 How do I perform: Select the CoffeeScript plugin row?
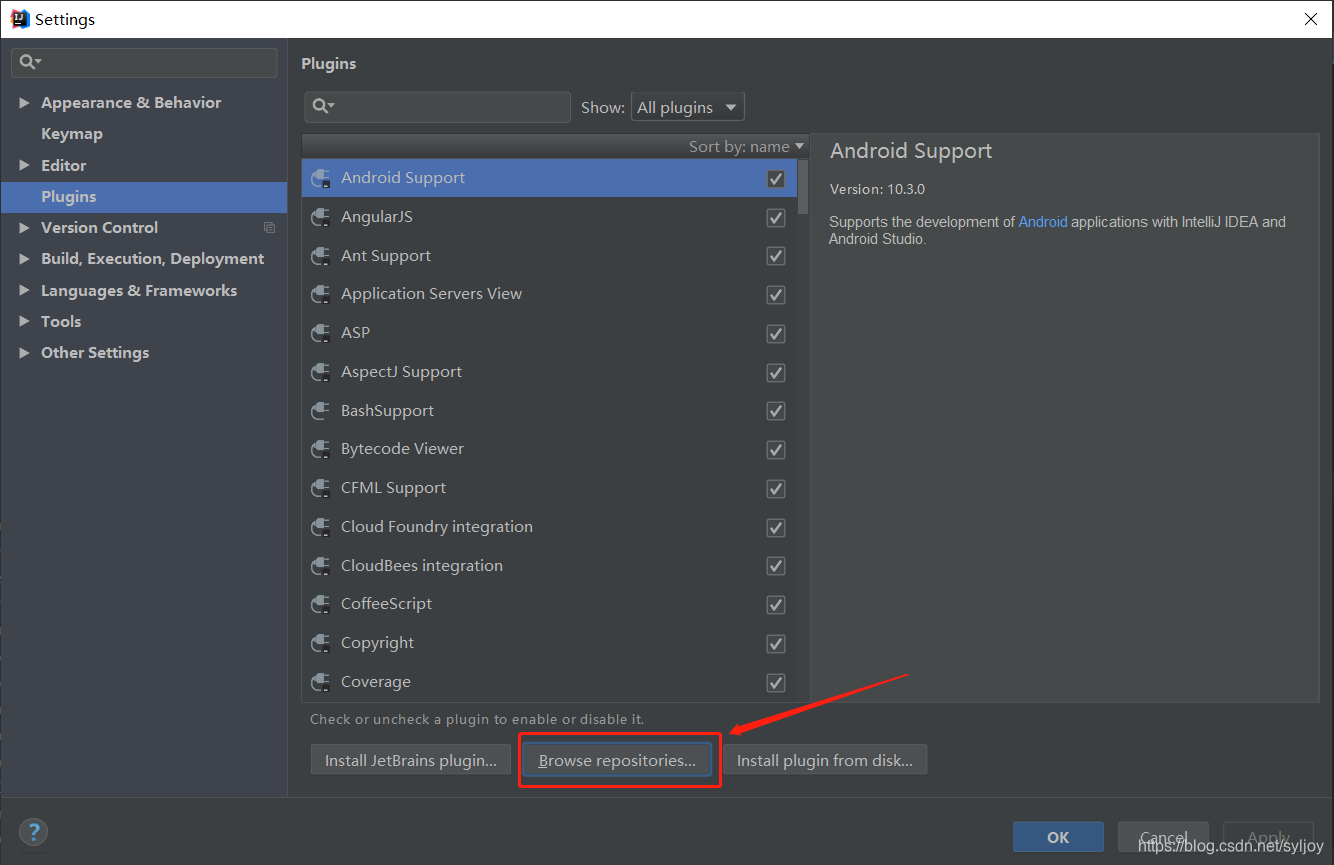click(x=549, y=604)
